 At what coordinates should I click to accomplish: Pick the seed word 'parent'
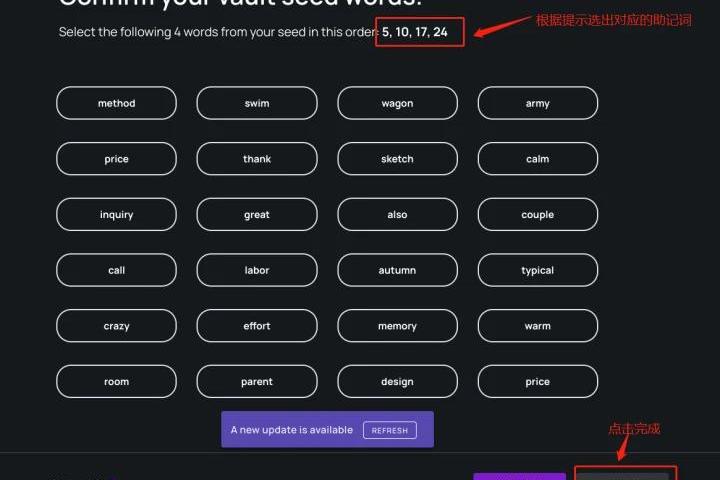tap(257, 381)
